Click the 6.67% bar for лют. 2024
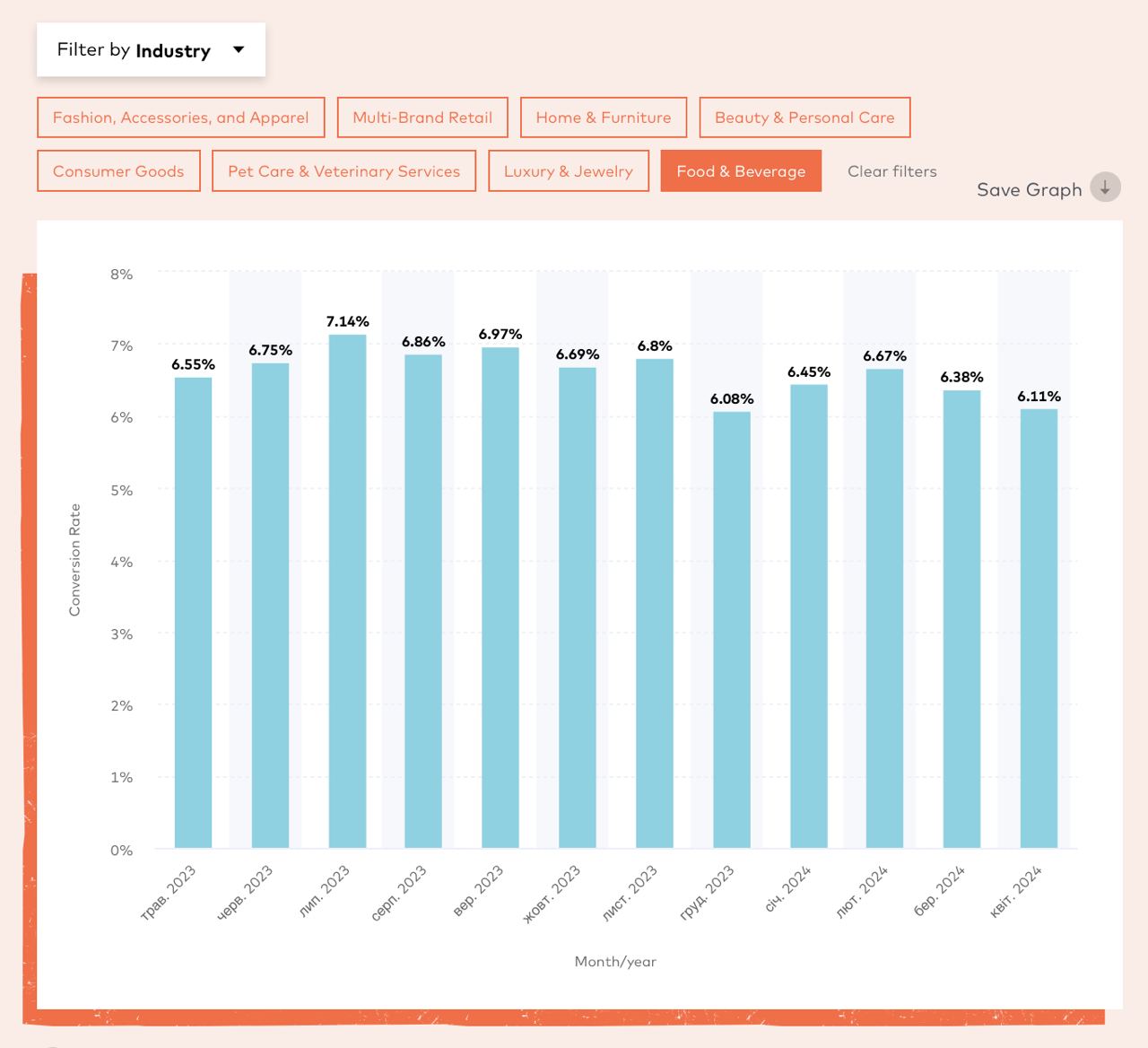Screen dimensions: 1148x1048 click(884, 608)
